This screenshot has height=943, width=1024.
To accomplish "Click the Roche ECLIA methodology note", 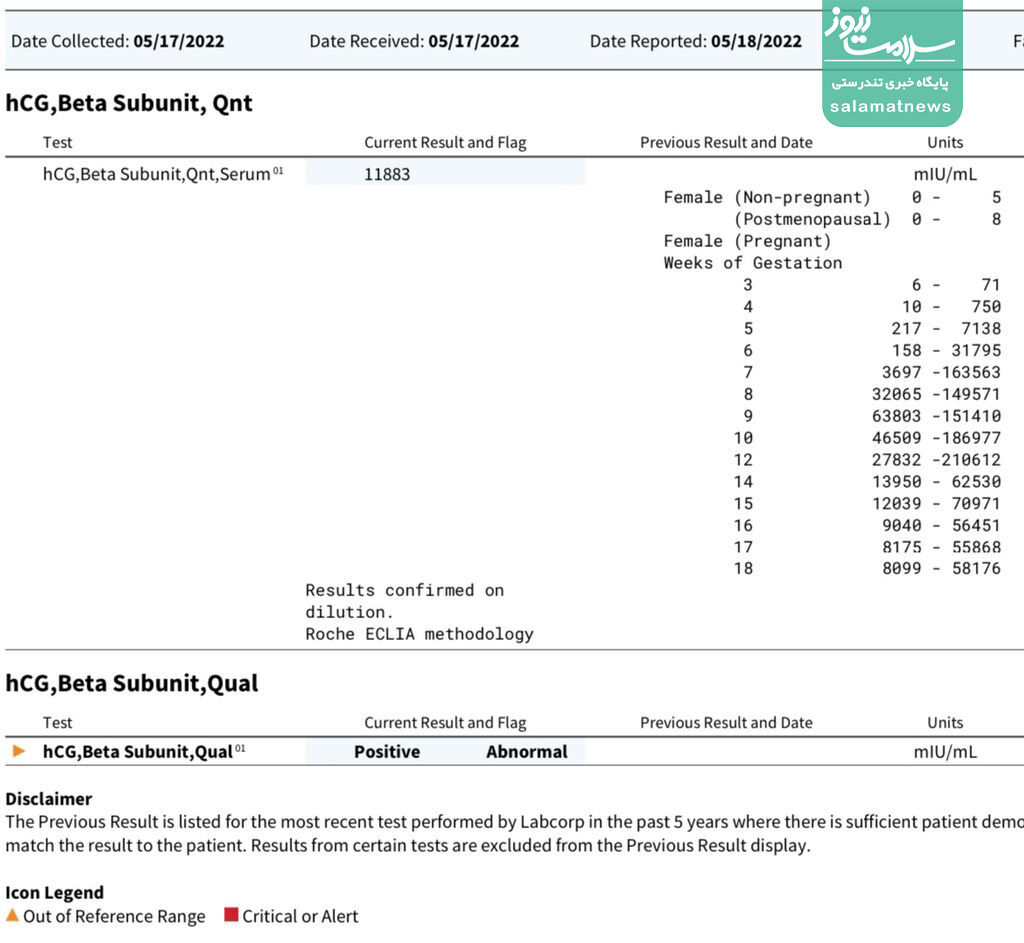I will (419, 634).
